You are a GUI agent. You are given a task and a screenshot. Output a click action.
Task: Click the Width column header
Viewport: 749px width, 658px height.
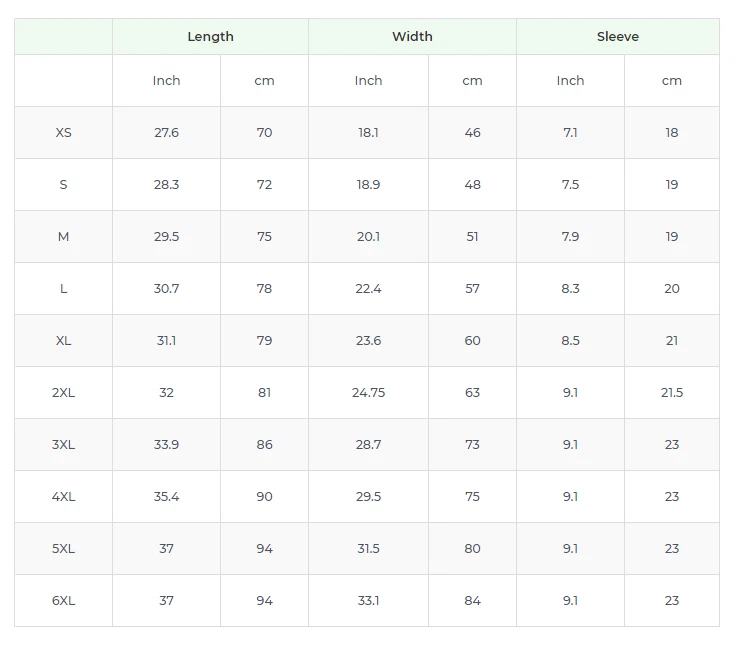(x=412, y=37)
